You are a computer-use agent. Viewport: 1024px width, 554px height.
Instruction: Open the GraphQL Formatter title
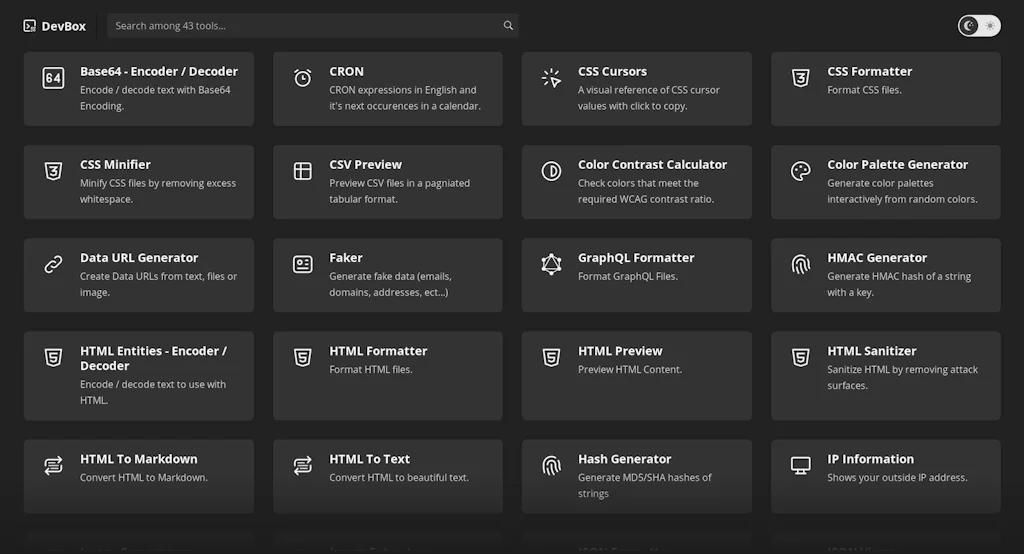(635, 257)
